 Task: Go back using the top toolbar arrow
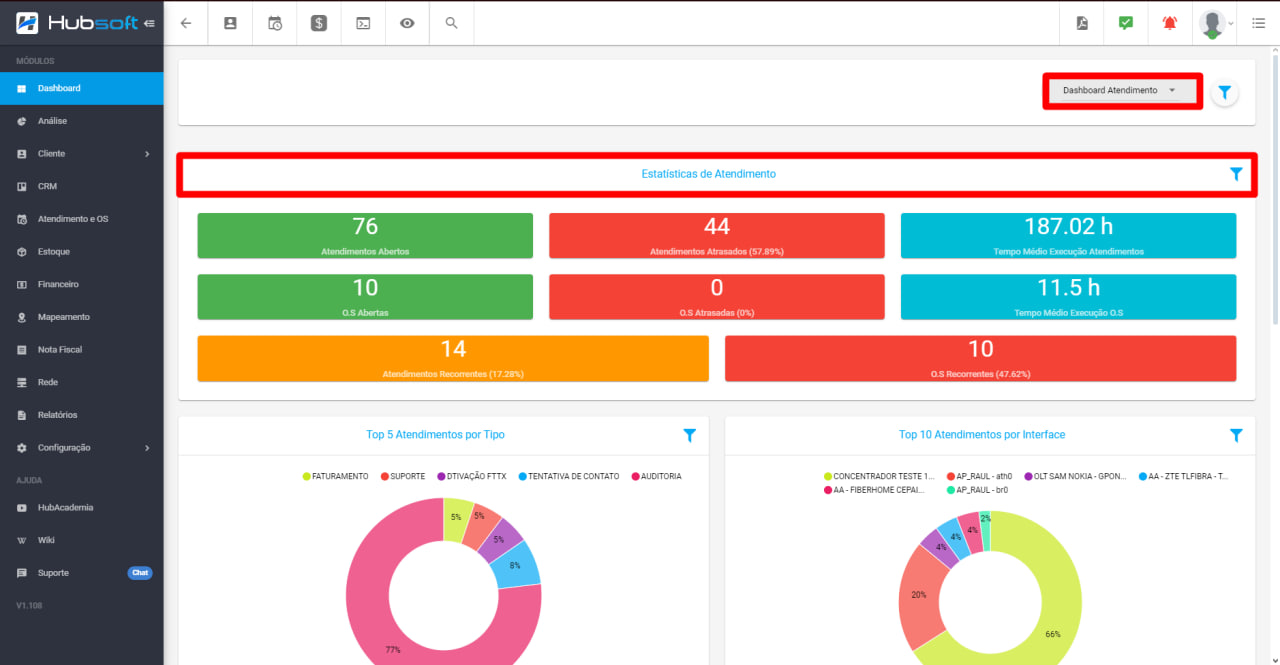[186, 23]
